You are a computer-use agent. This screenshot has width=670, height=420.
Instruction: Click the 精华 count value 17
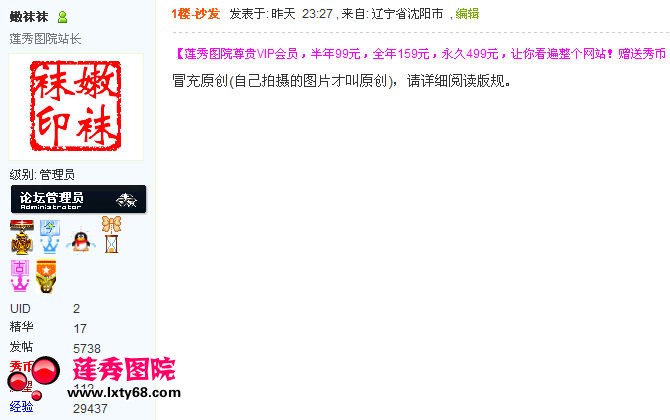pos(80,328)
